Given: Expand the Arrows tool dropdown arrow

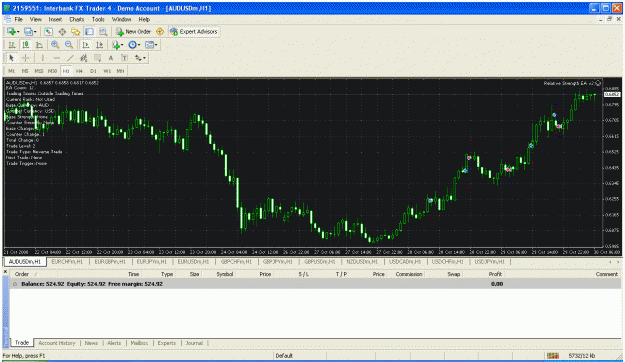Looking at the screenshot, I should pos(144,59).
